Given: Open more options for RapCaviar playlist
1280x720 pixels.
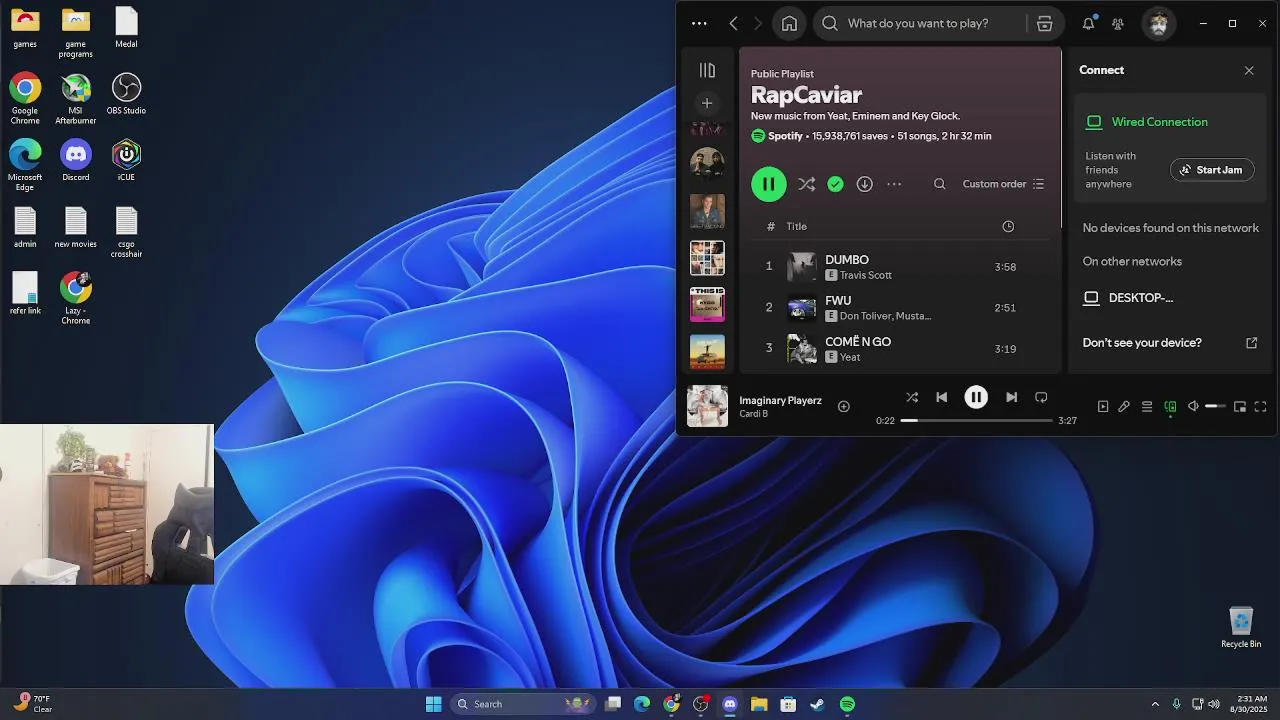Looking at the screenshot, I should (x=894, y=184).
